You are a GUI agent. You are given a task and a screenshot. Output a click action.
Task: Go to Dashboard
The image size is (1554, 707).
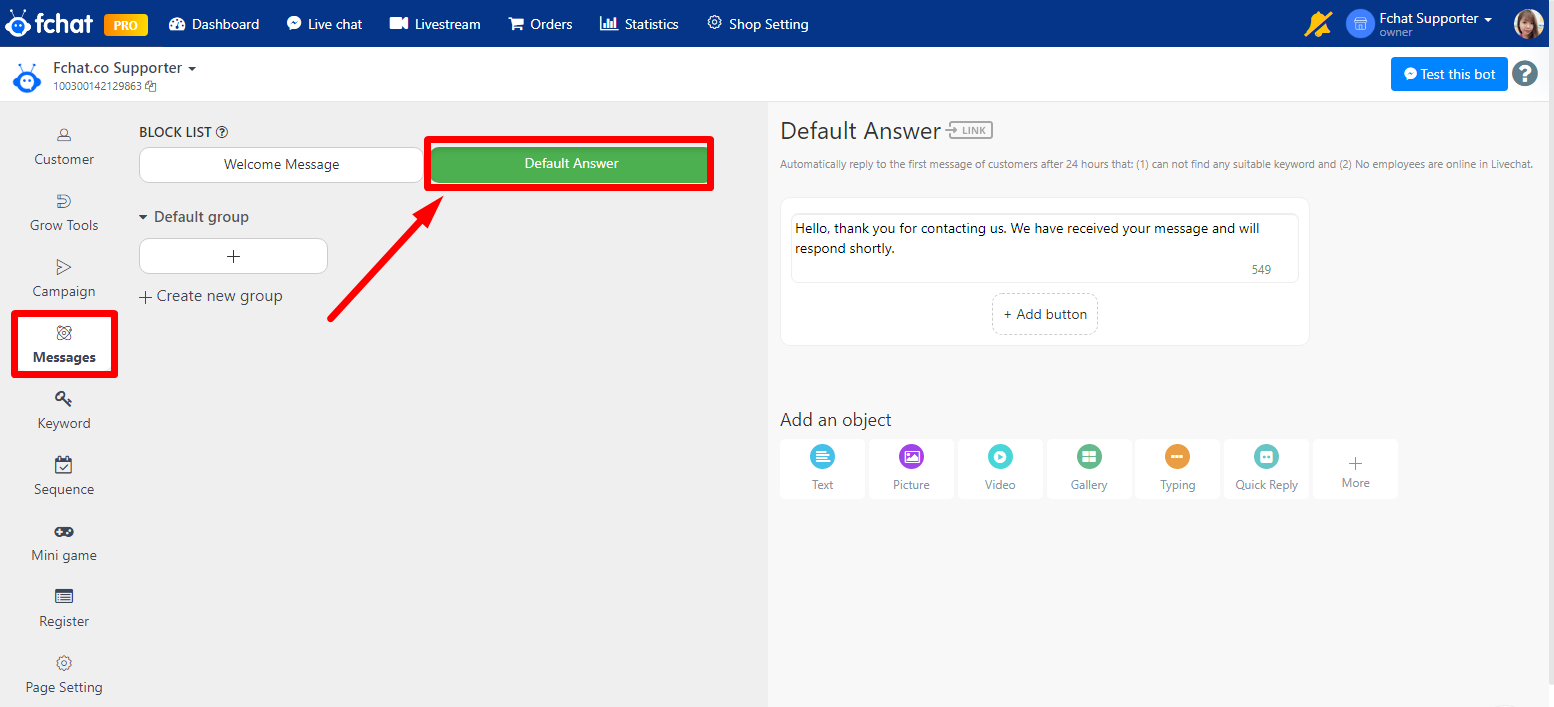point(214,24)
